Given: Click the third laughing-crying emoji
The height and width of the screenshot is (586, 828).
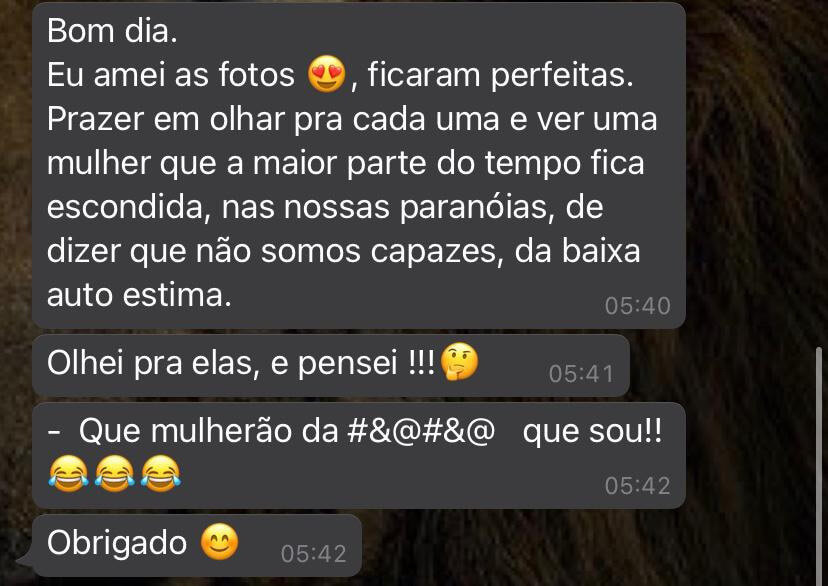Looking at the screenshot, I should click(x=161, y=474).
